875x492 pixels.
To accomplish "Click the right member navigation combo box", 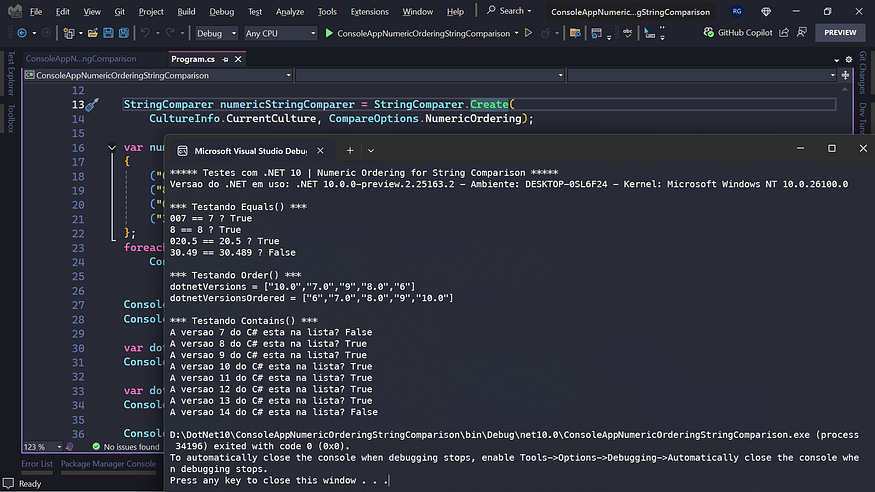I will (702, 75).
